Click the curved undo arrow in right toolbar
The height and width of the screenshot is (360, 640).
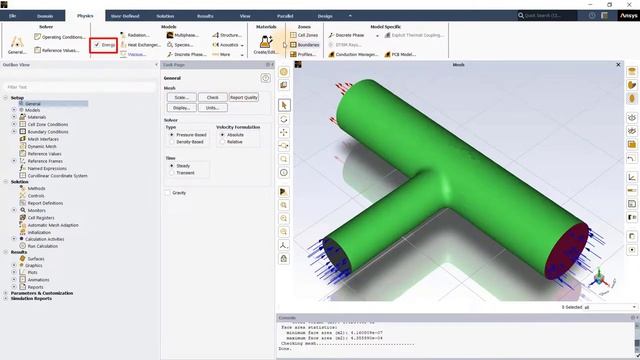632,158
